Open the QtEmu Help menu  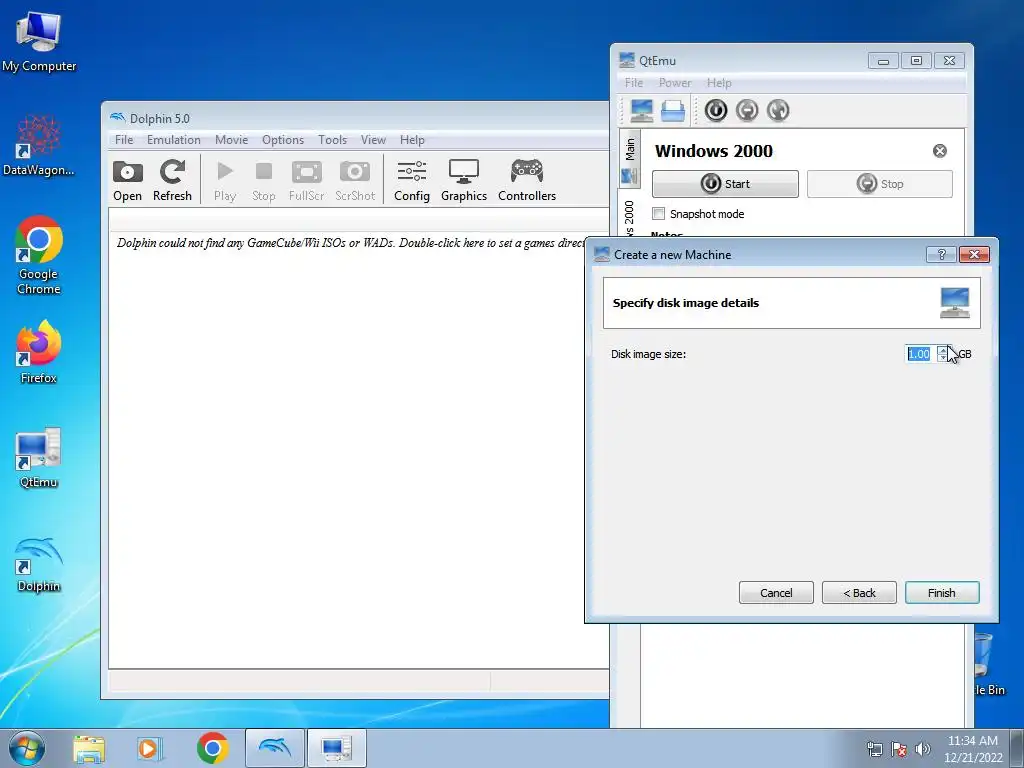click(719, 83)
